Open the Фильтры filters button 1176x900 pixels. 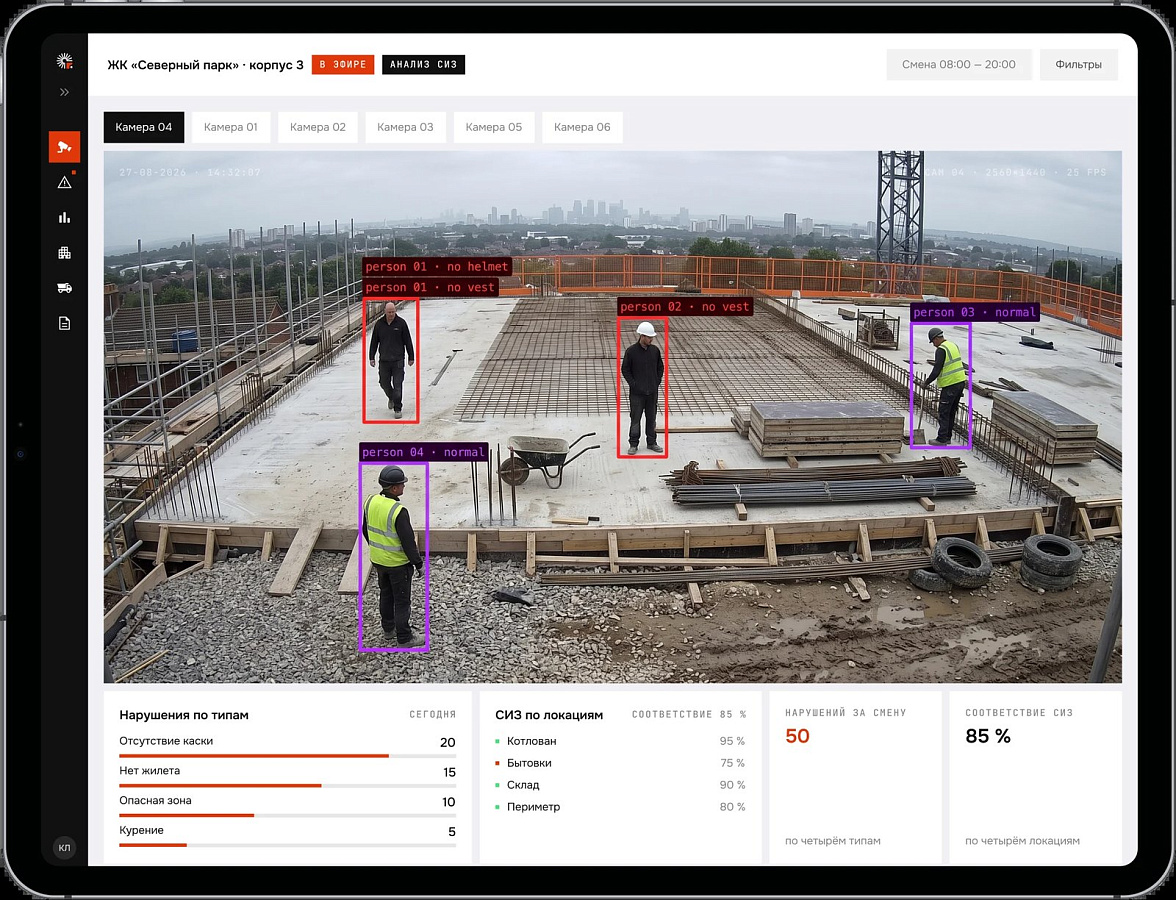[1078, 64]
